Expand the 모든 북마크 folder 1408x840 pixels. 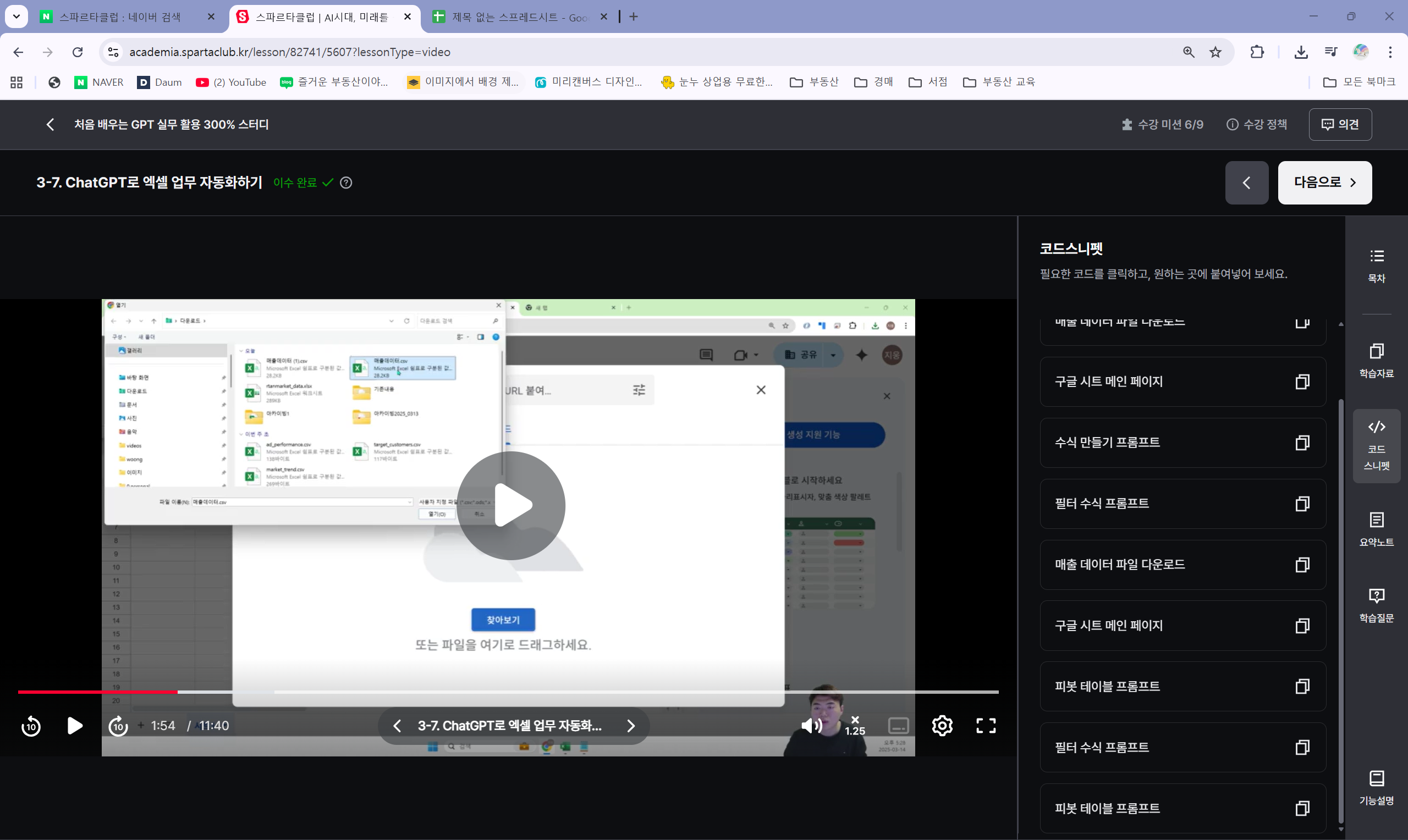tap(1358, 82)
